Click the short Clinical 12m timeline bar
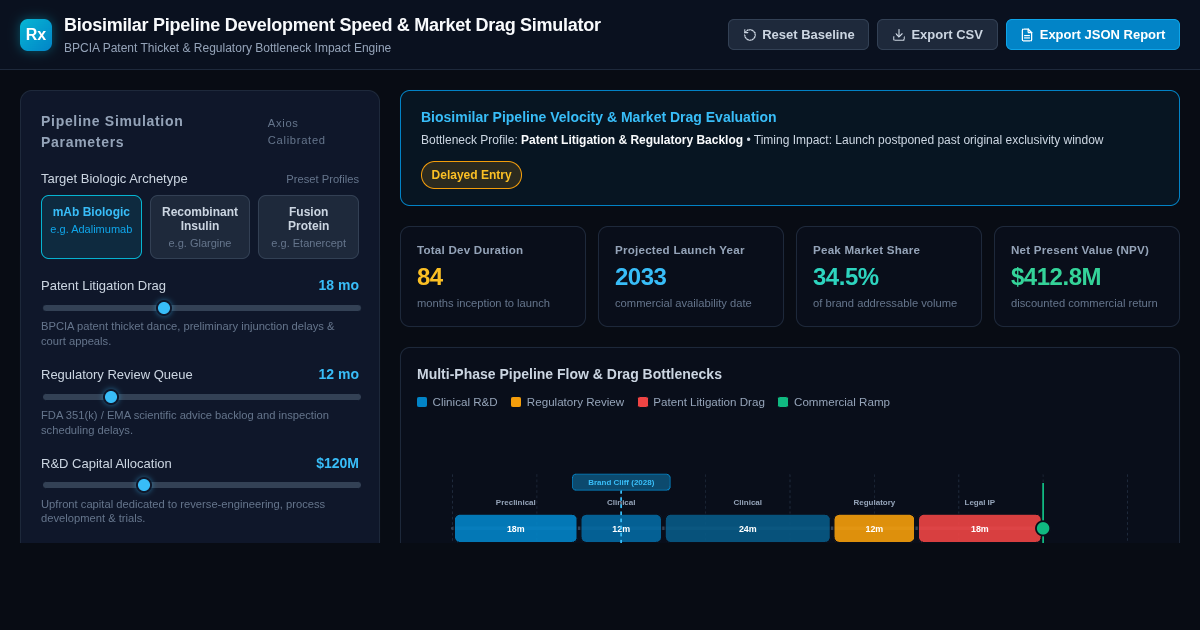The height and width of the screenshot is (630, 1200). (621, 528)
